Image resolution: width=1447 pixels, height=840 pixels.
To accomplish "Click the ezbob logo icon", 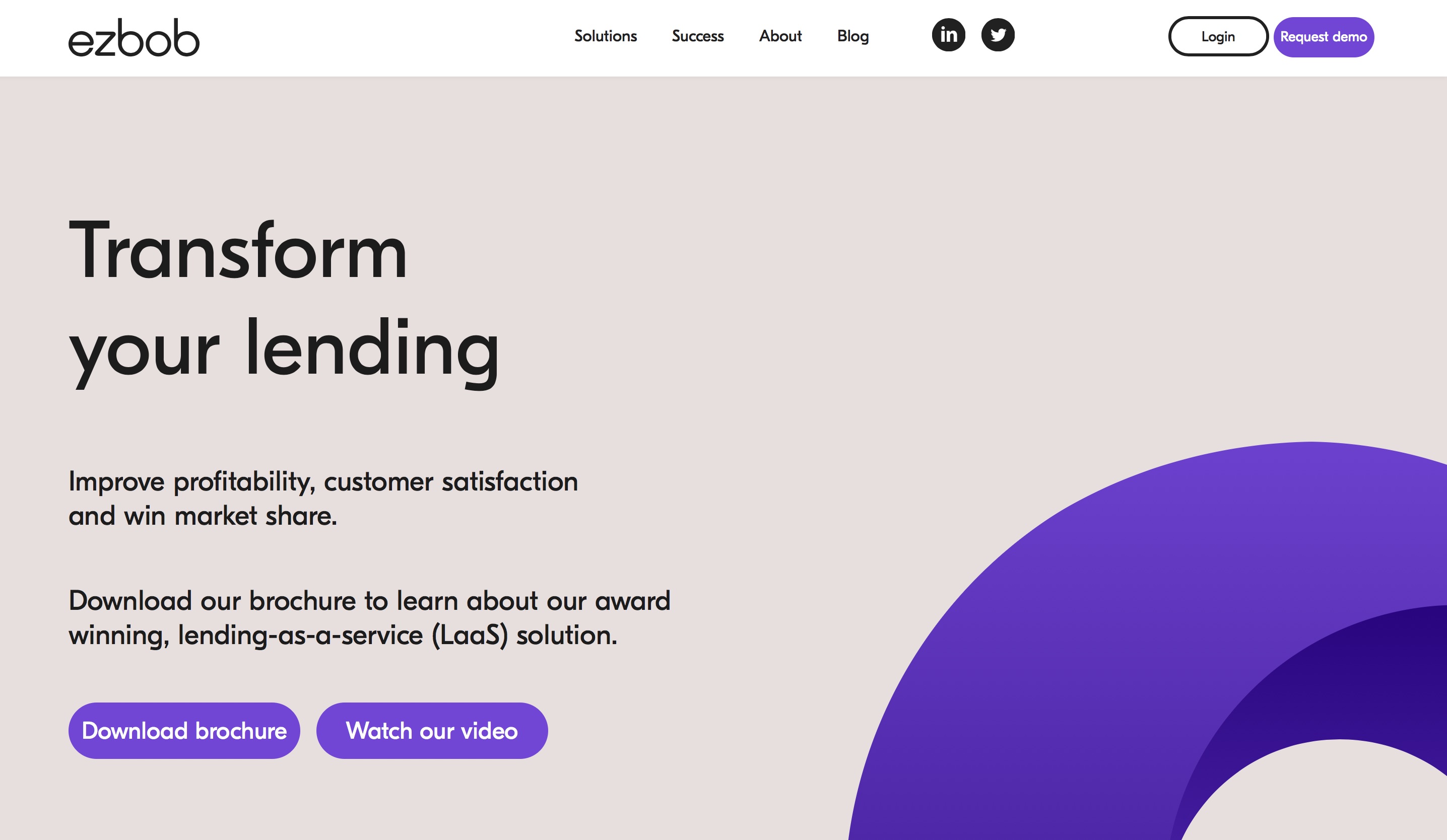I will coord(133,36).
